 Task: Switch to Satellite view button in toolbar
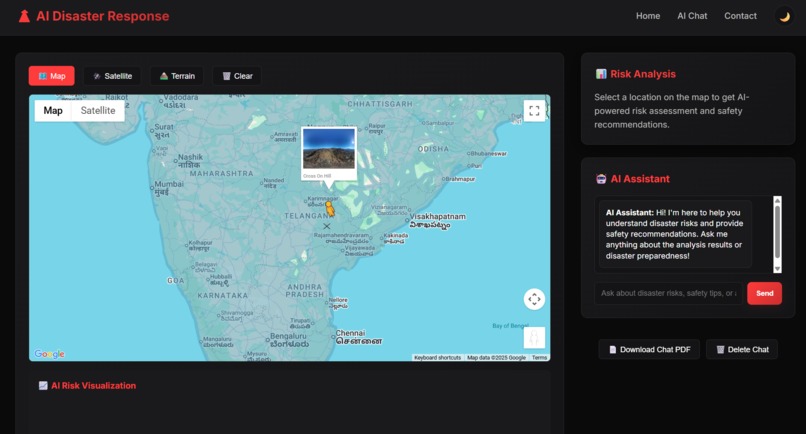tap(112, 76)
